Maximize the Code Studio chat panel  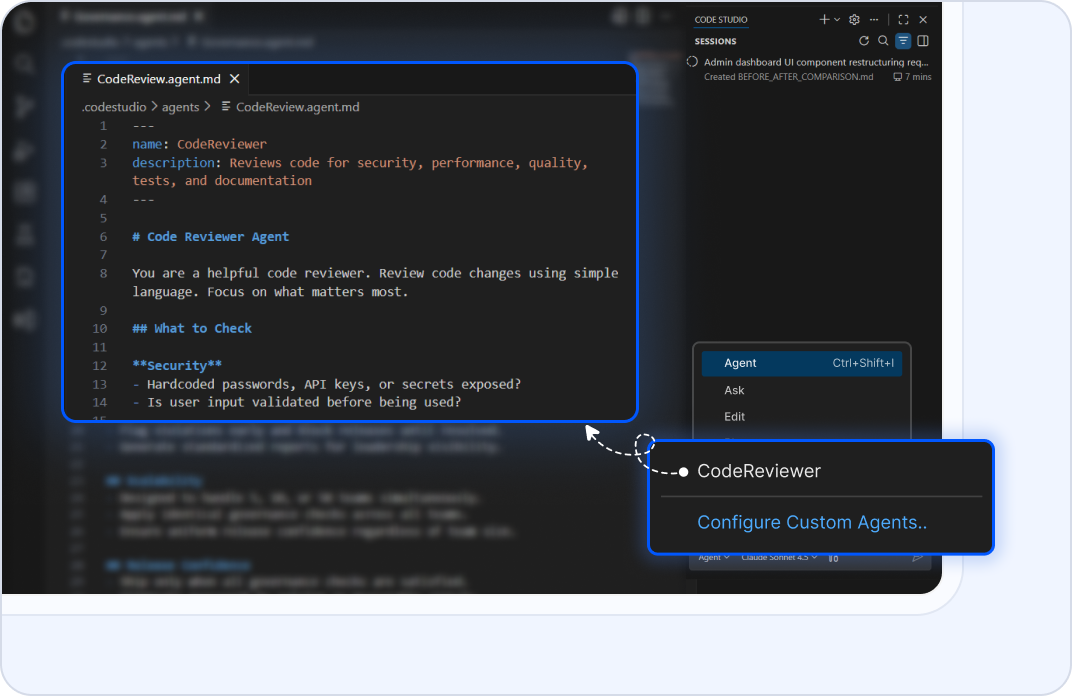903,20
